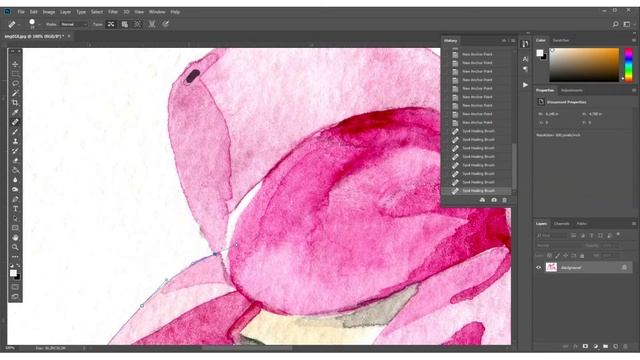Select the History Brush tool
The height and width of the screenshot is (360, 640).
coord(15,151)
